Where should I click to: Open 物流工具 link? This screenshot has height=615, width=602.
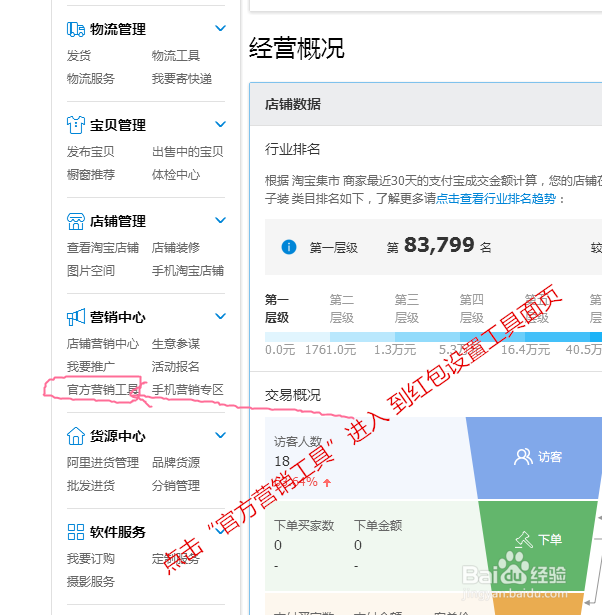(x=176, y=56)
